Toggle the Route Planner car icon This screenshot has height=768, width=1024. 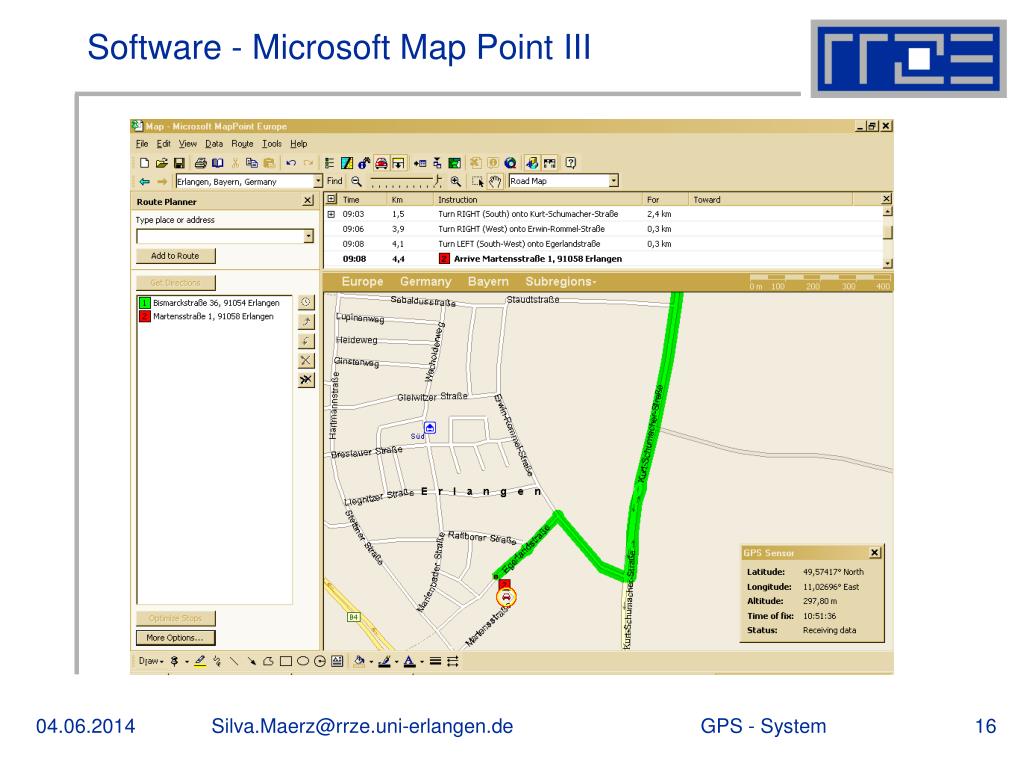[x=381, y=163]
